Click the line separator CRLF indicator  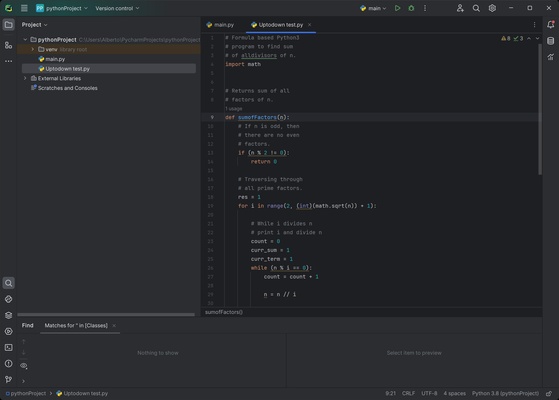408,394
